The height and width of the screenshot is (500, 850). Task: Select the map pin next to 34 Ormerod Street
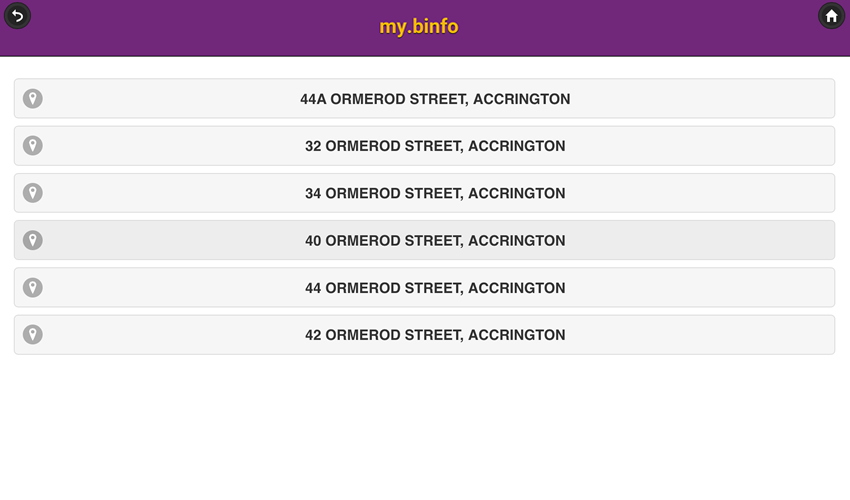pos(33,193)
